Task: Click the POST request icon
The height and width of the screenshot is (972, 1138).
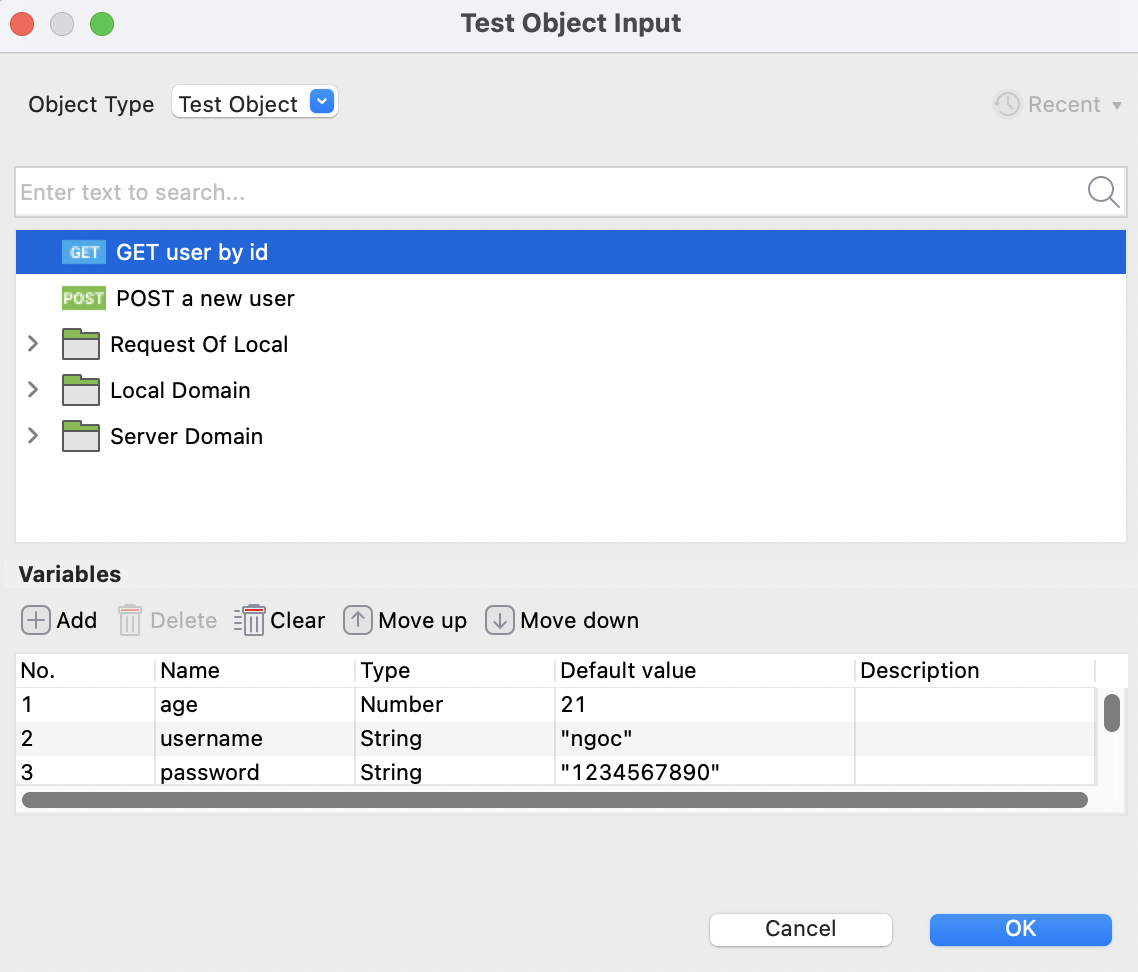Action: (83, 299)
